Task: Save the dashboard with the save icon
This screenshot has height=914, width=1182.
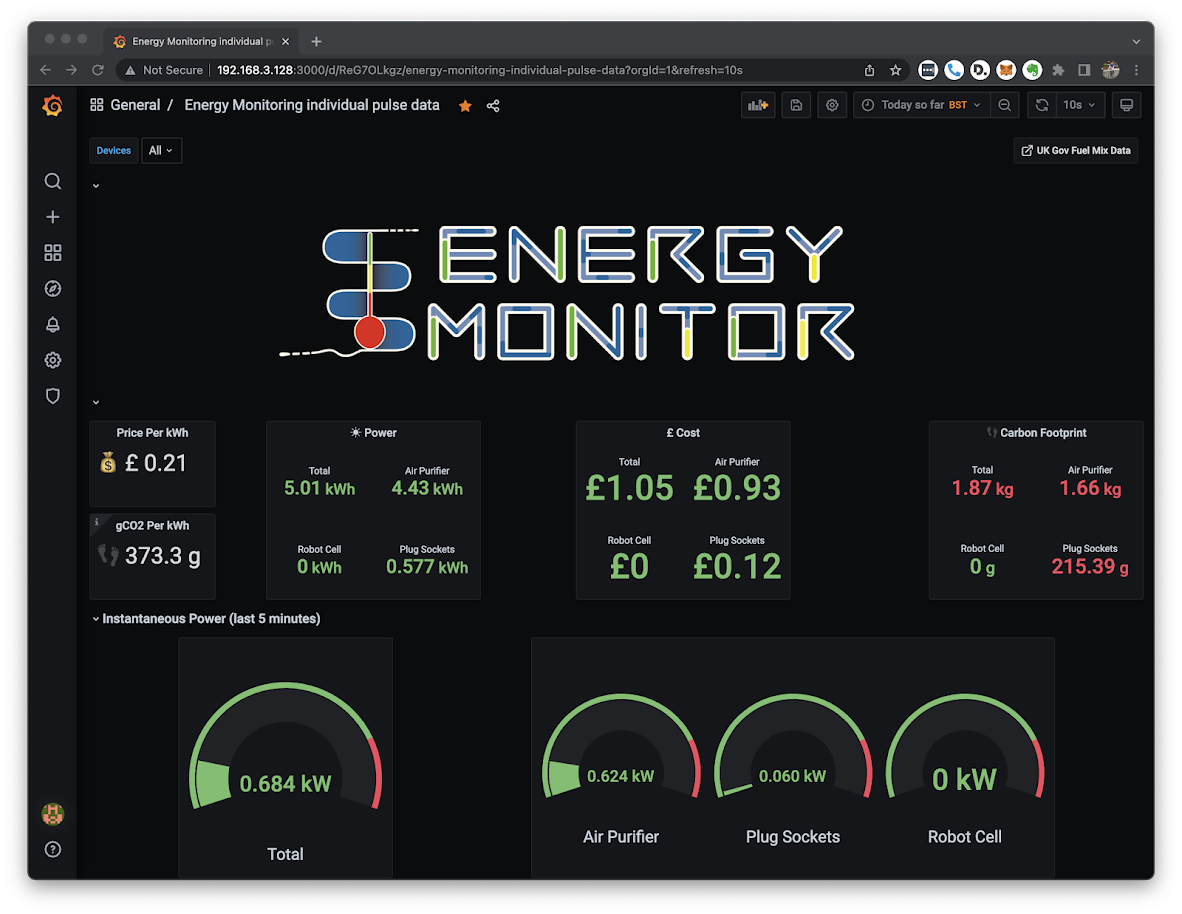Action: click(x=796, y=104)
